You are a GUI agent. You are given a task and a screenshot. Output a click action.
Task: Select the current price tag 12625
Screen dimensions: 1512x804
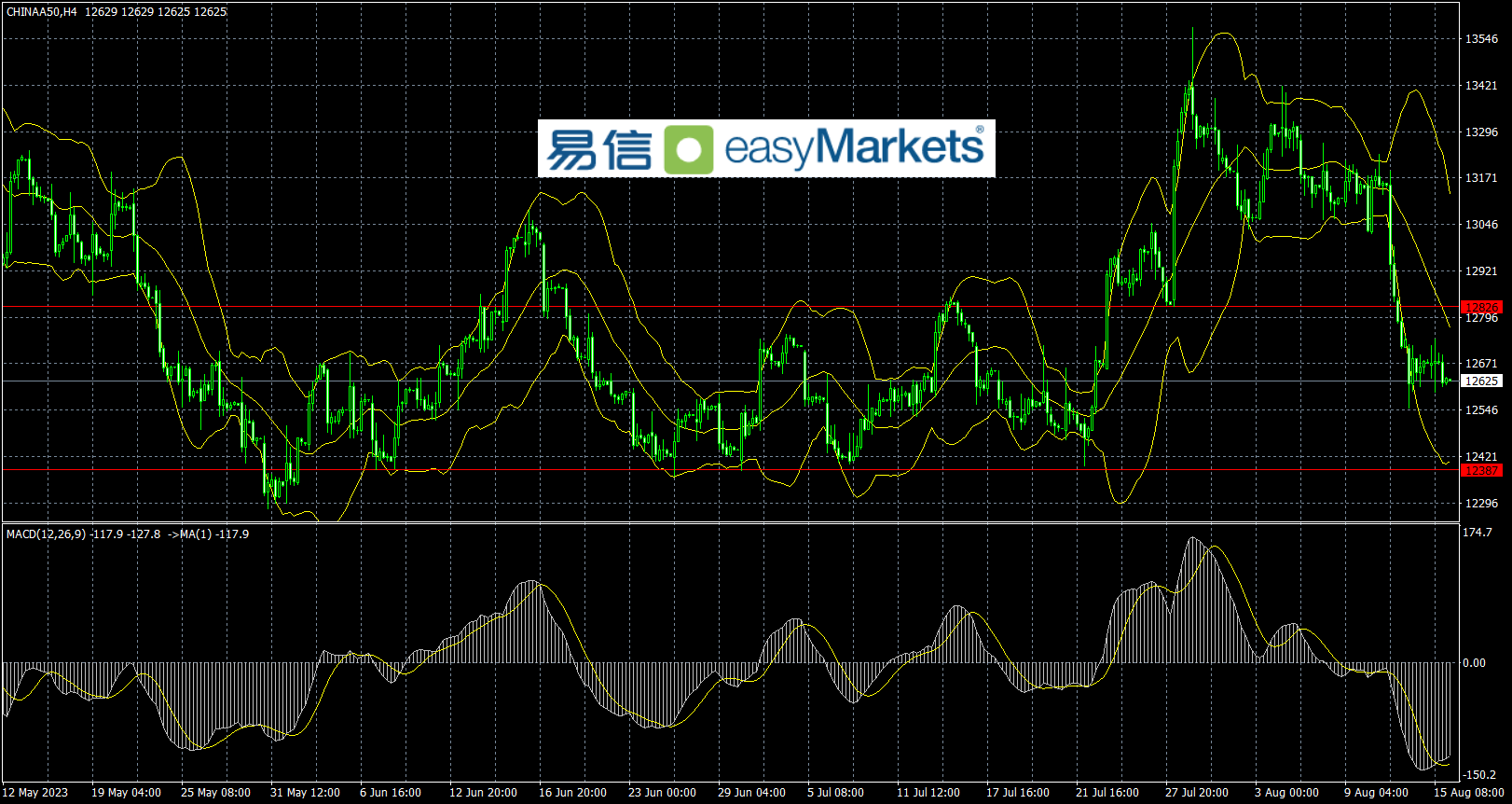[x=1481, y=381]
